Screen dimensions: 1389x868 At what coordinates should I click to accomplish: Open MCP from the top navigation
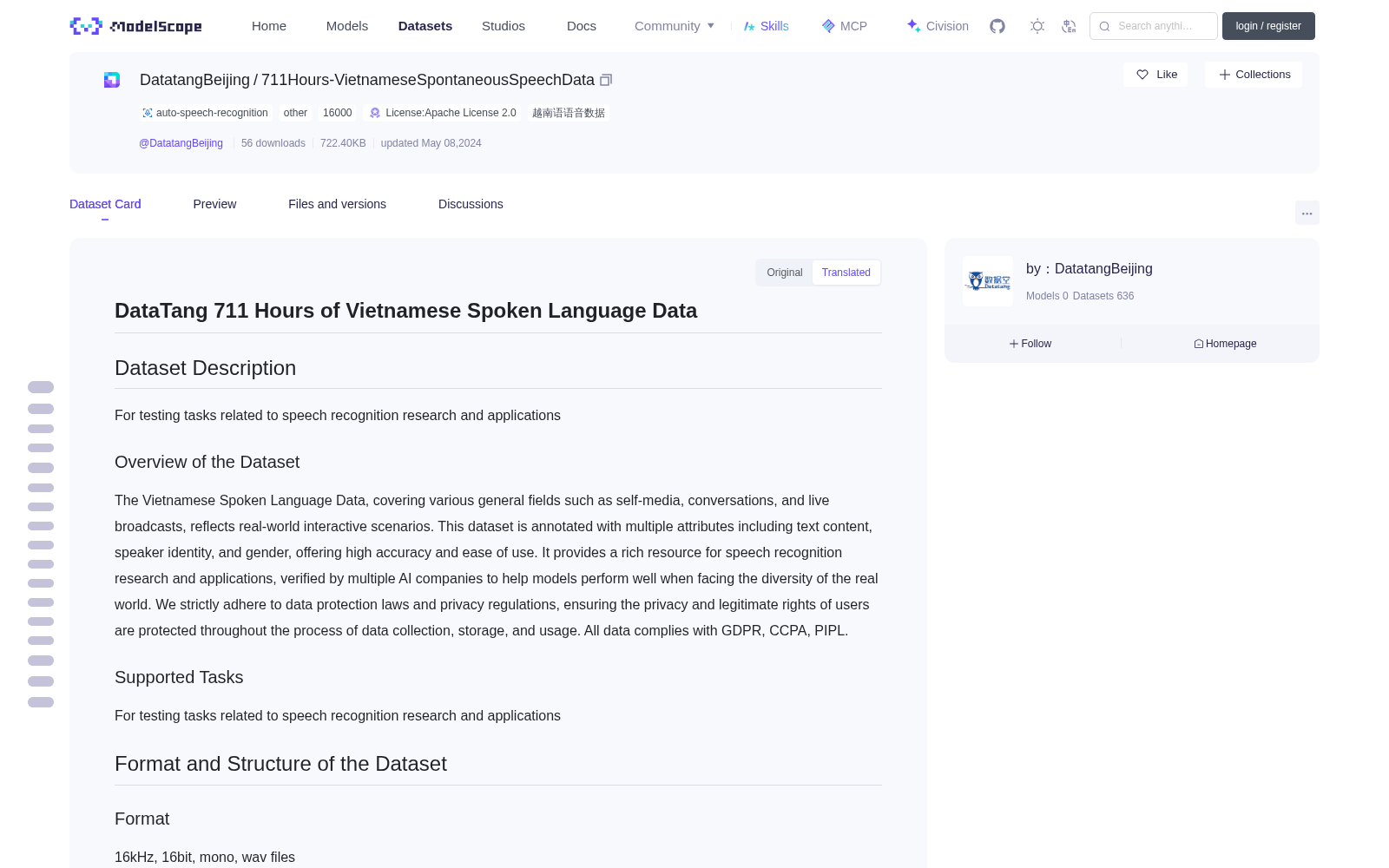point(845,26)
